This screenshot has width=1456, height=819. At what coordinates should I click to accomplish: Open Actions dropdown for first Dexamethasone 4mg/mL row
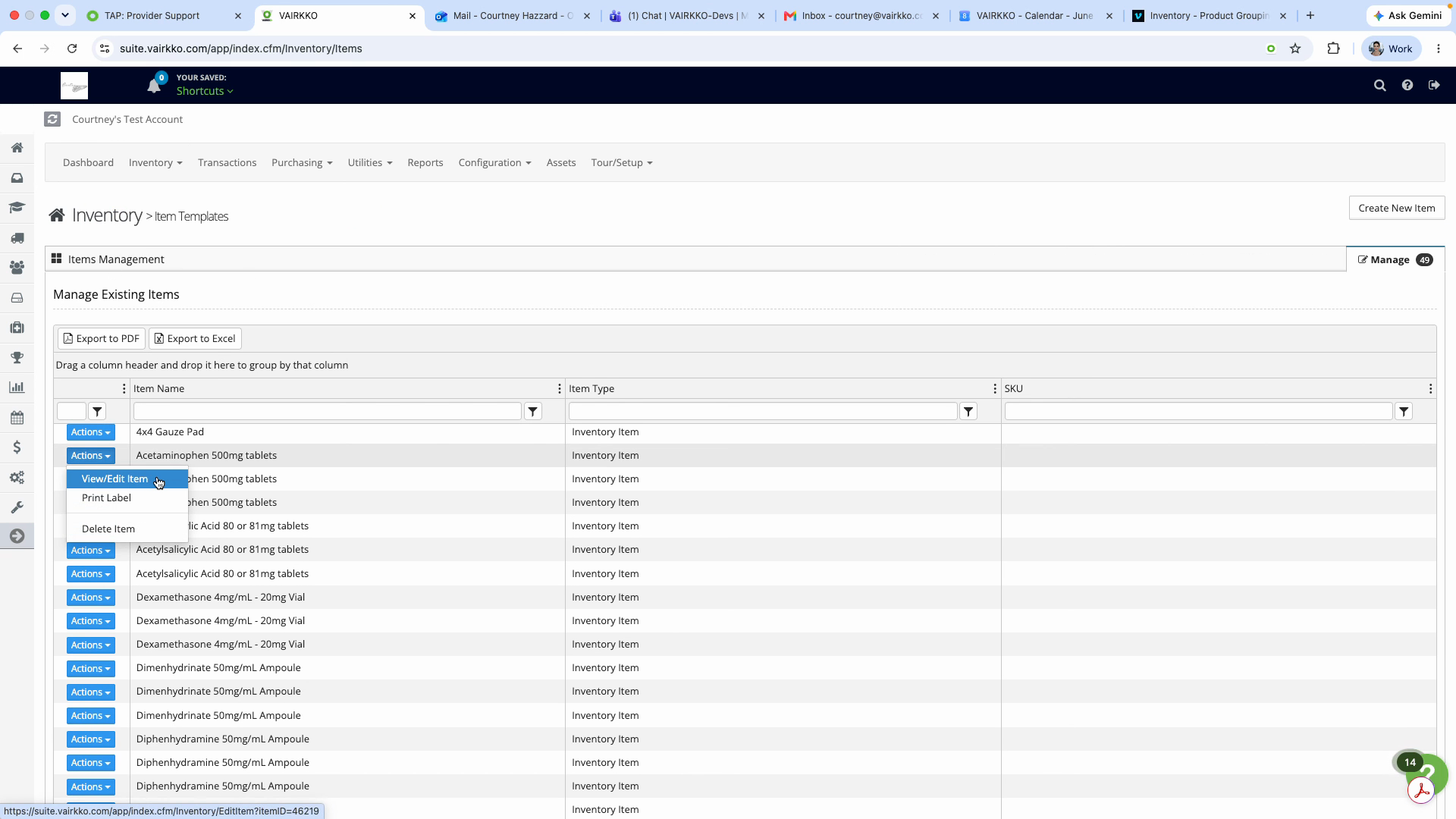tap(90, 598)
